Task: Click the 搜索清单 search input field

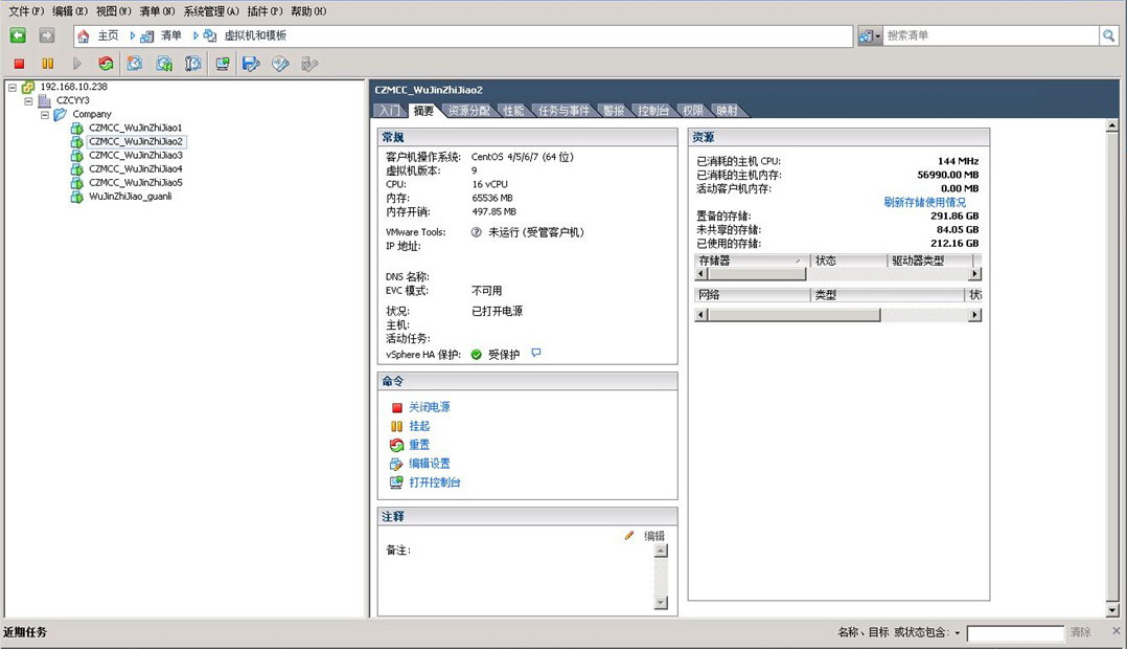Action: (990, 35)
